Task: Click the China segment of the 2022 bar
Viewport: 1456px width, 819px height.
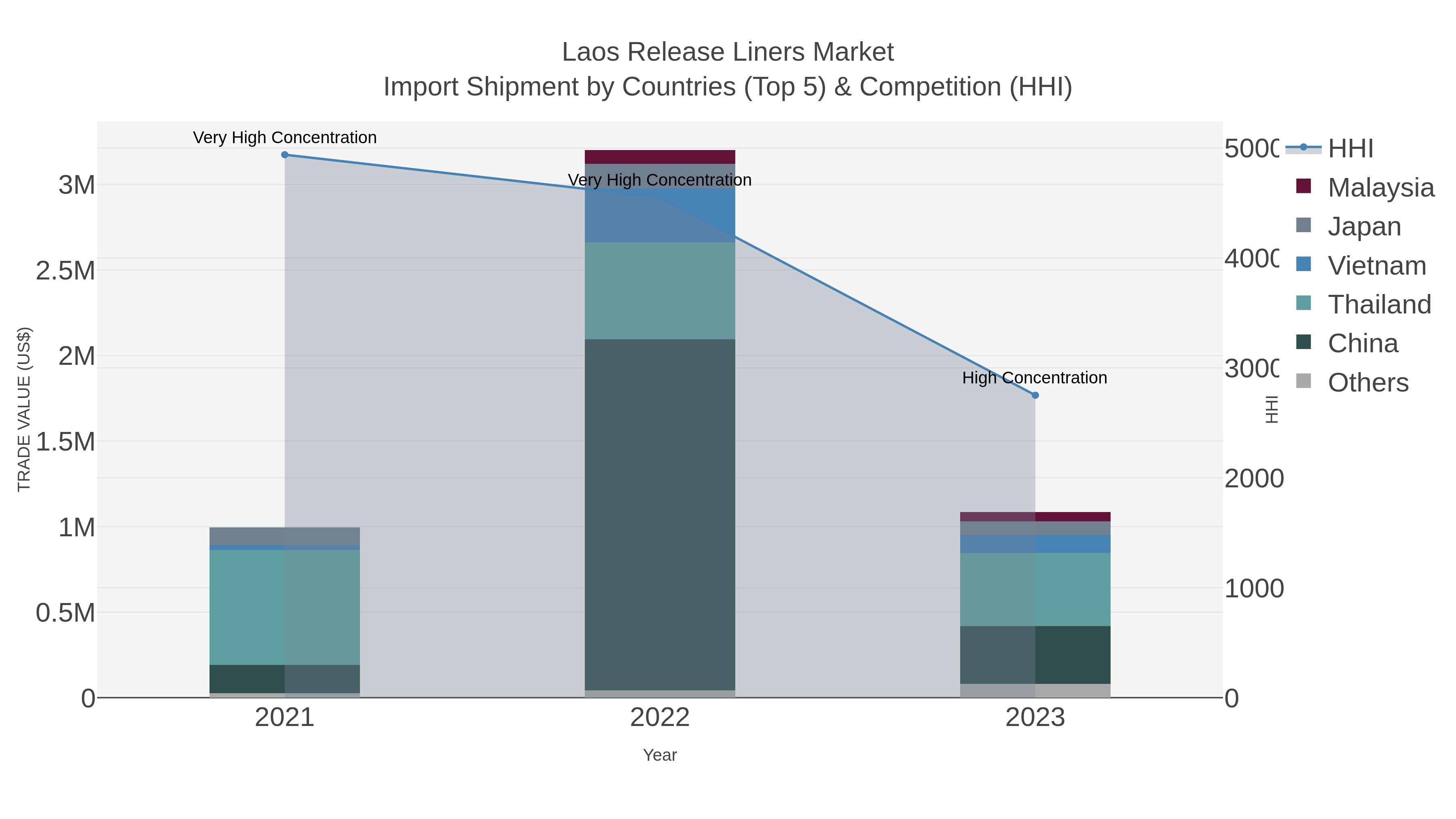Action: point(660,515)
